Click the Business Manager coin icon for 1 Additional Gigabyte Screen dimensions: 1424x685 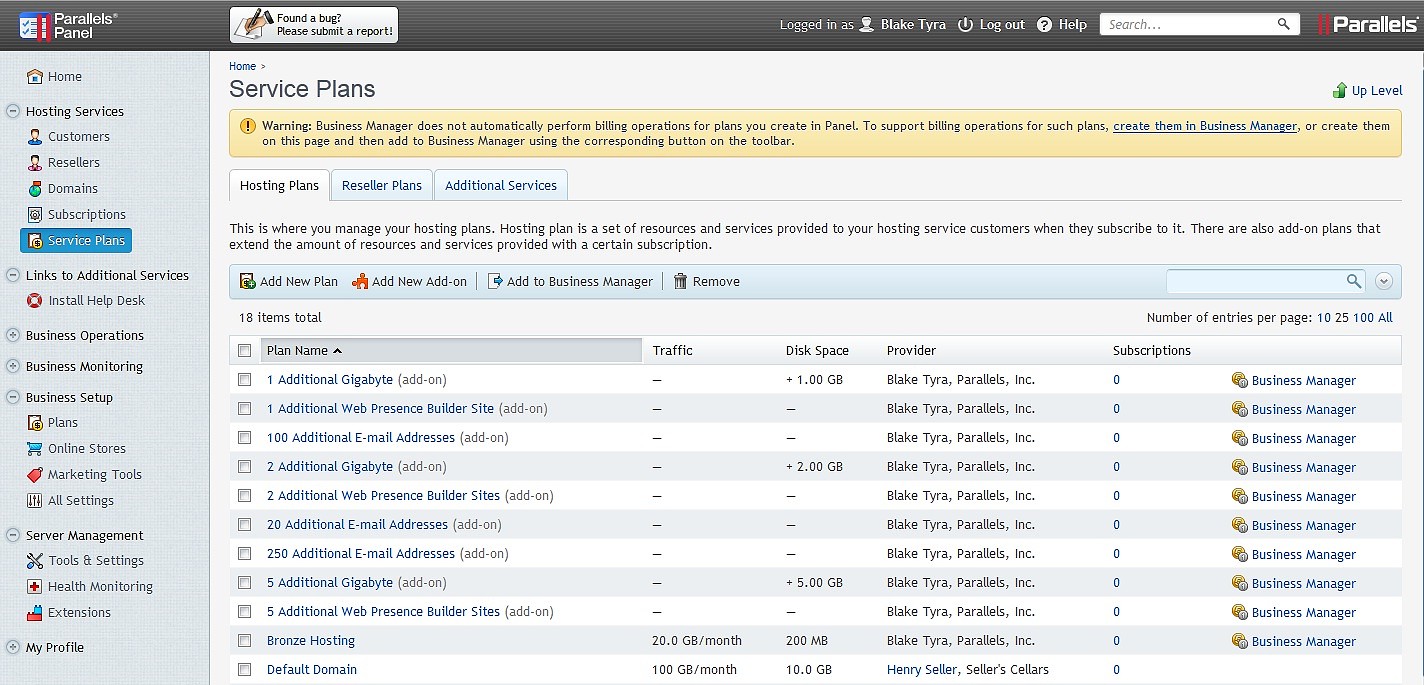pyautogui.click(x=1240, y=379)
